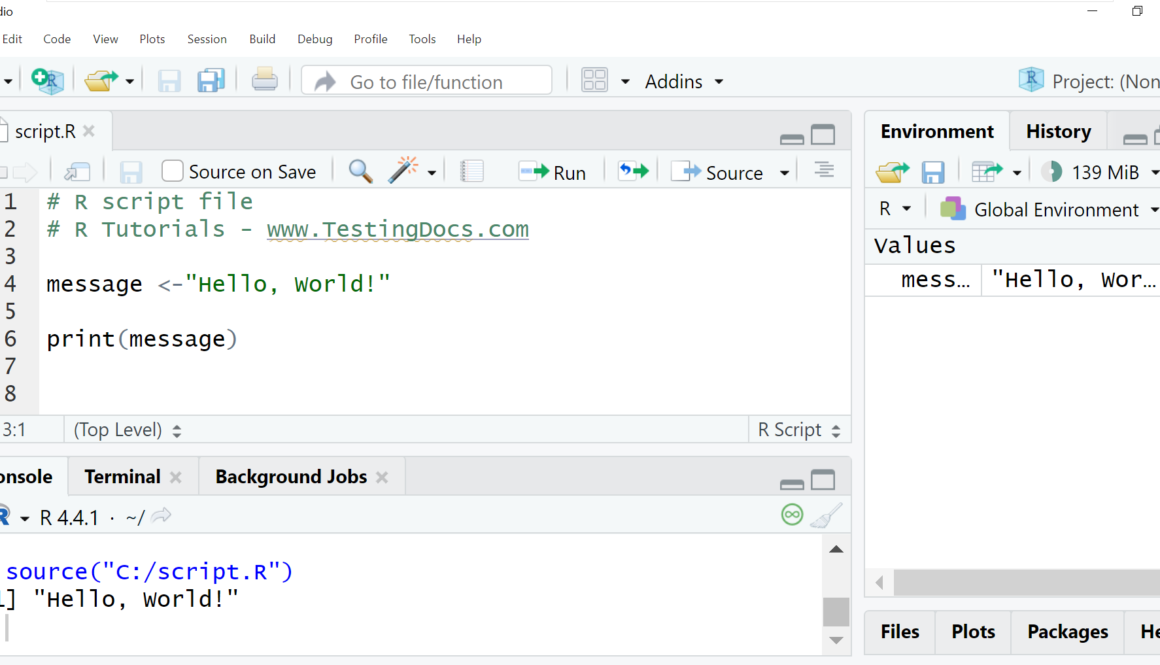This screenshot has width=1160, height=665.
Task: Enable the Source on Save checkbox
Action: [173, 172]
